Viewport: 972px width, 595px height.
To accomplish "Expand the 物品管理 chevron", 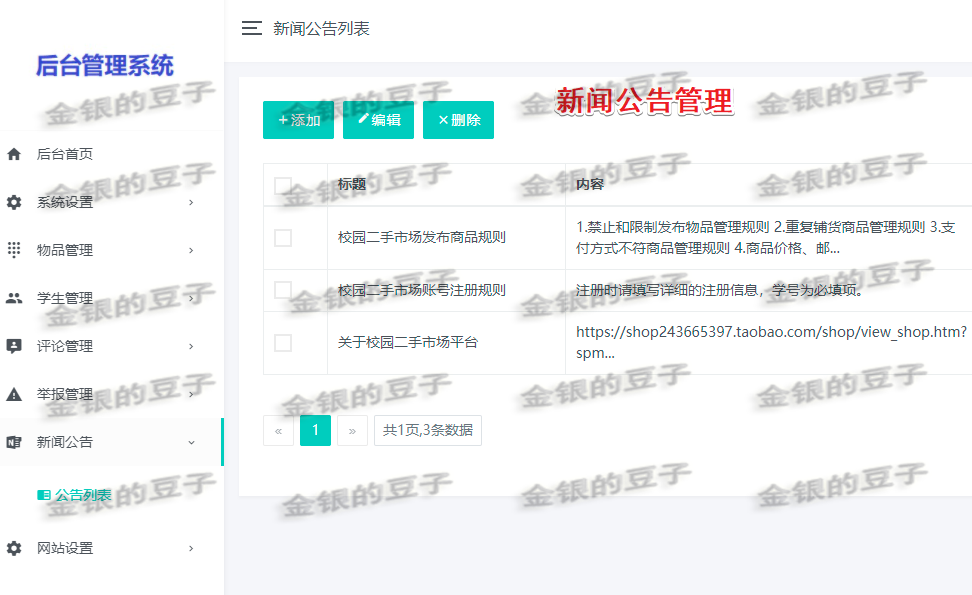I will [x=191, y=250].
